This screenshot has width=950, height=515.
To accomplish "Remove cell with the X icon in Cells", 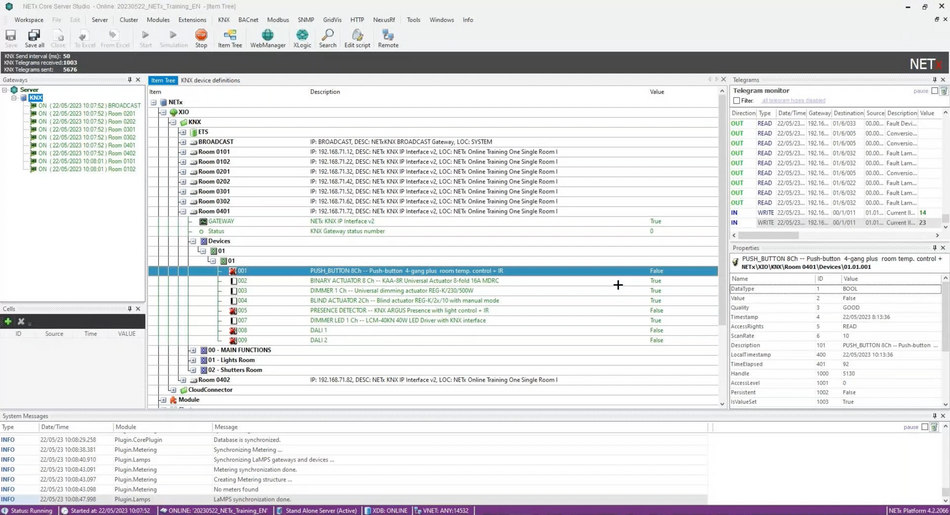I will tap(21, 322).
